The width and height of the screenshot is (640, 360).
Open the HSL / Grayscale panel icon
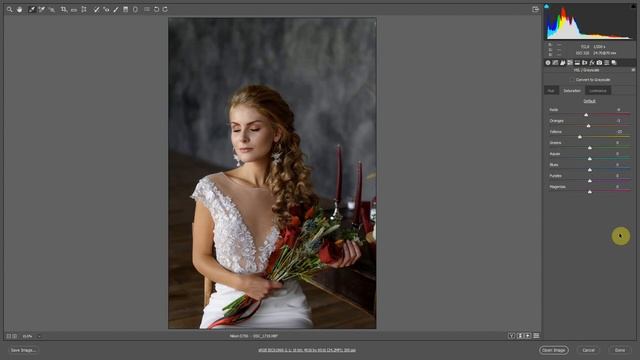(570, 63)
